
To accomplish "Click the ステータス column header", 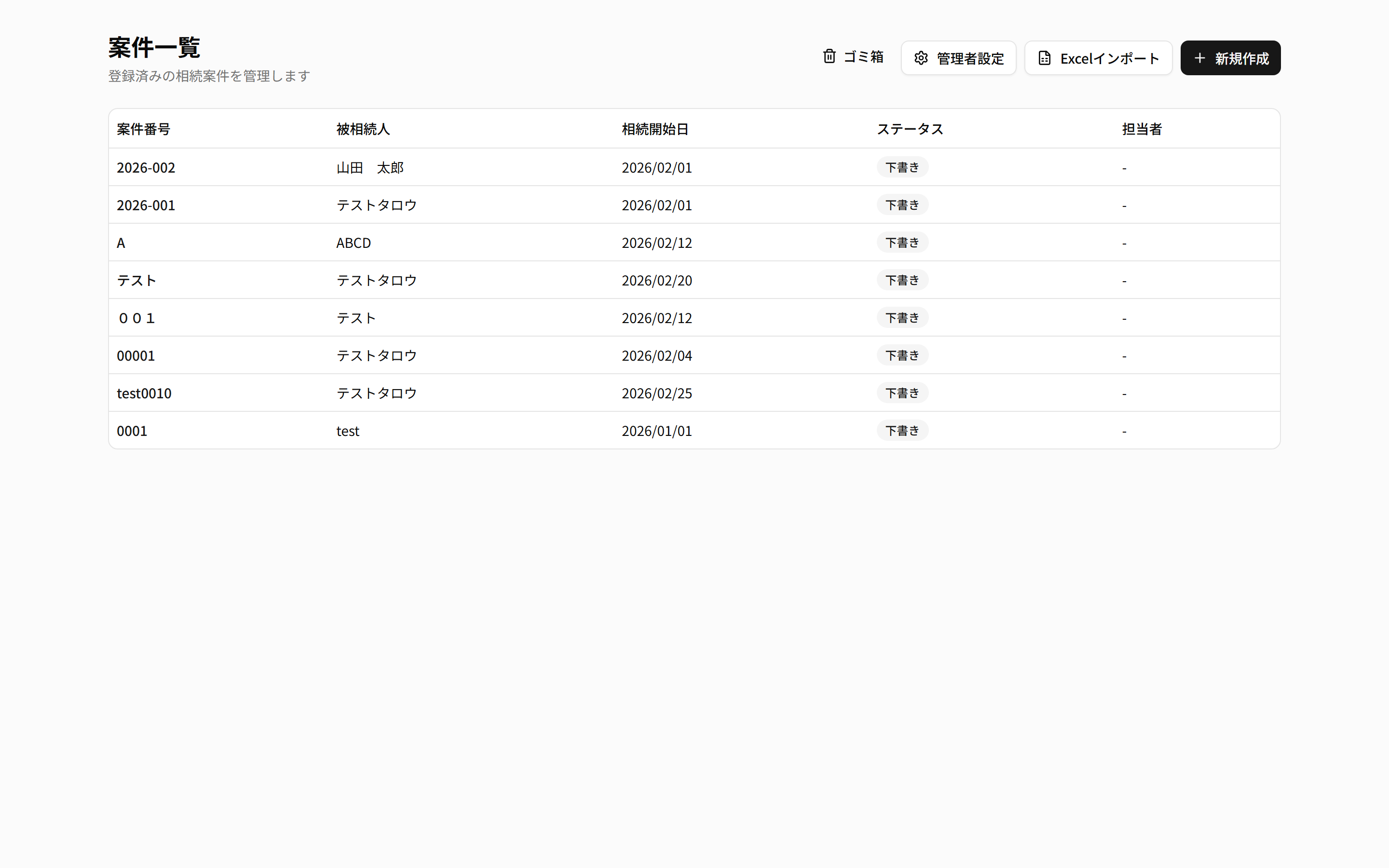I will coord(910,129).
